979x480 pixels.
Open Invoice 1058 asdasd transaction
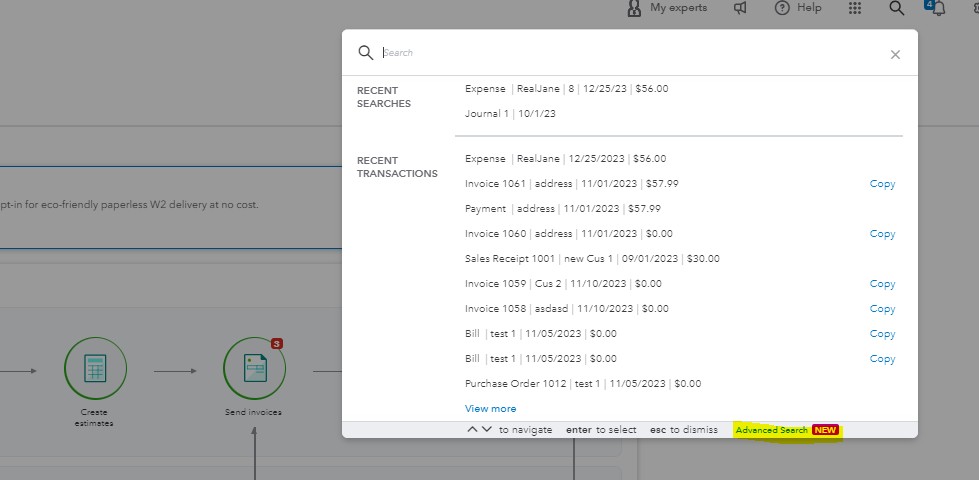tap(567, 308)
